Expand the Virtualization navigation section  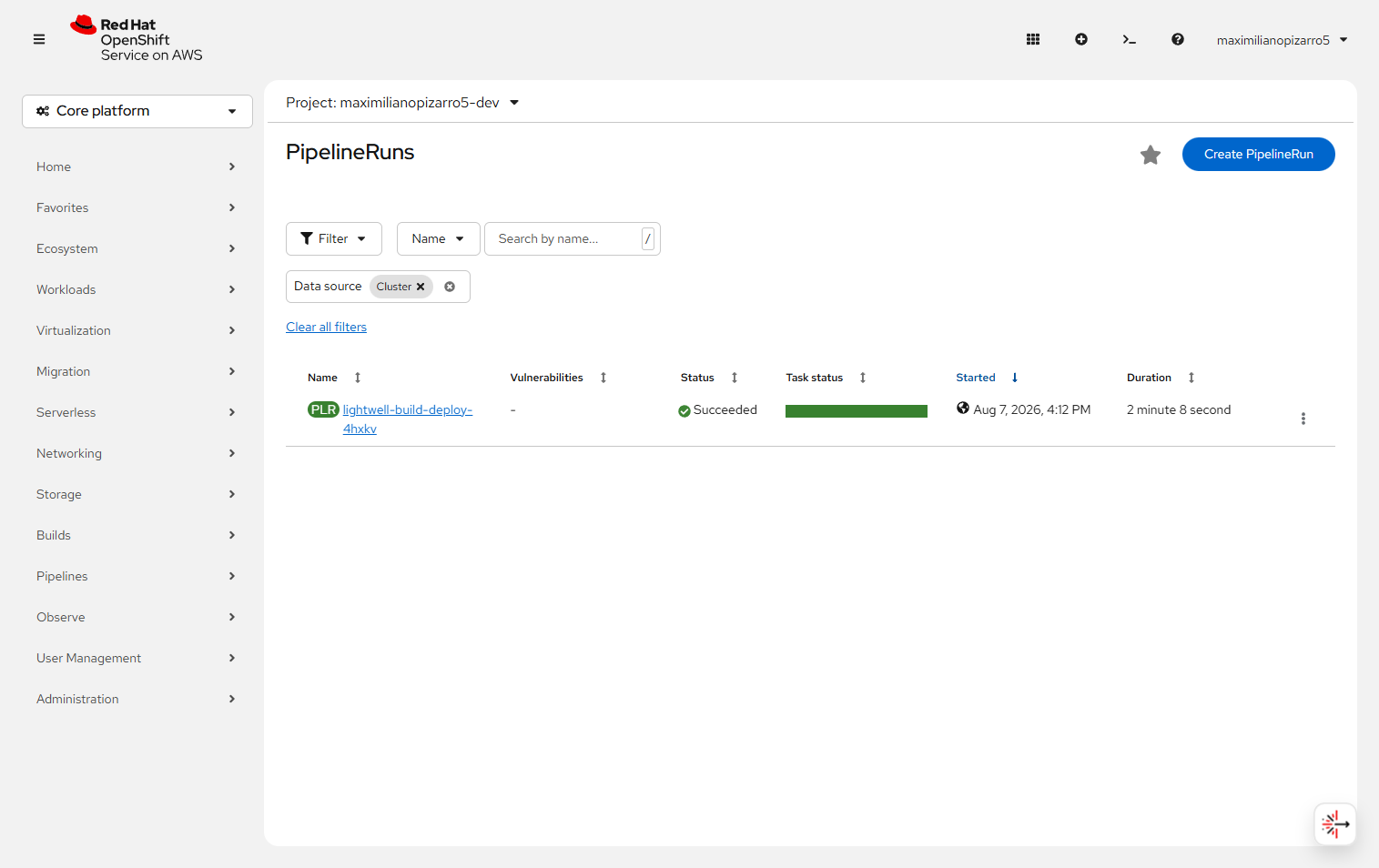(x=137, y=330)
